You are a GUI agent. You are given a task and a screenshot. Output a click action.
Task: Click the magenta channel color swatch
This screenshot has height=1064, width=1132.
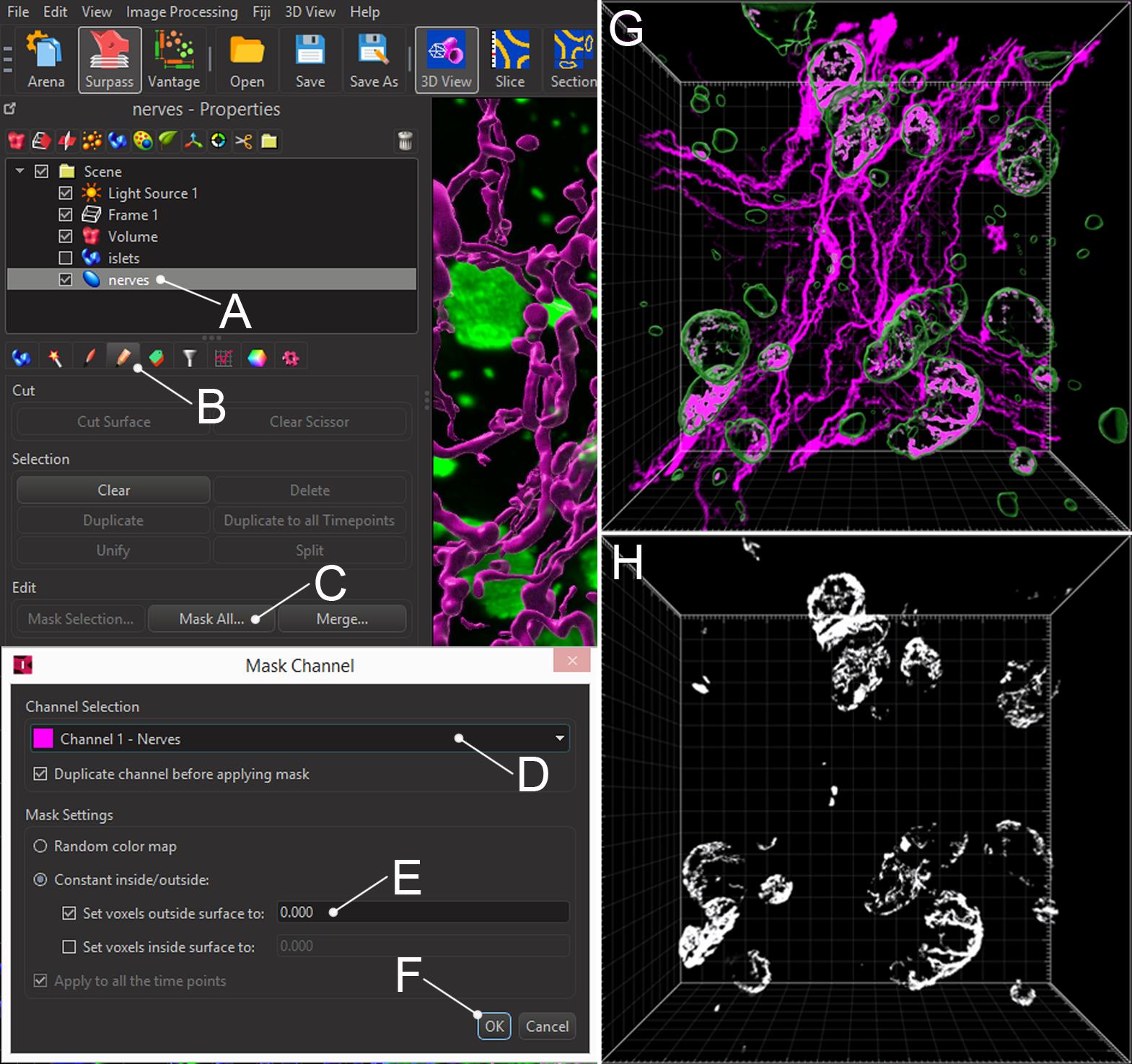[43, 739]
